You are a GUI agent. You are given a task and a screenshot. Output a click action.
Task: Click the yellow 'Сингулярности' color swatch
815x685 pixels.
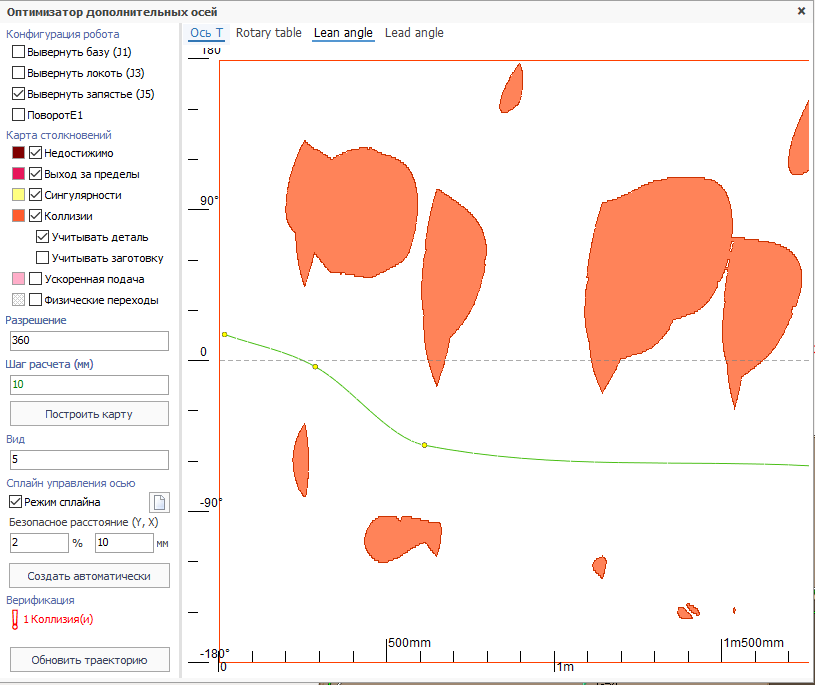point(18,195)
